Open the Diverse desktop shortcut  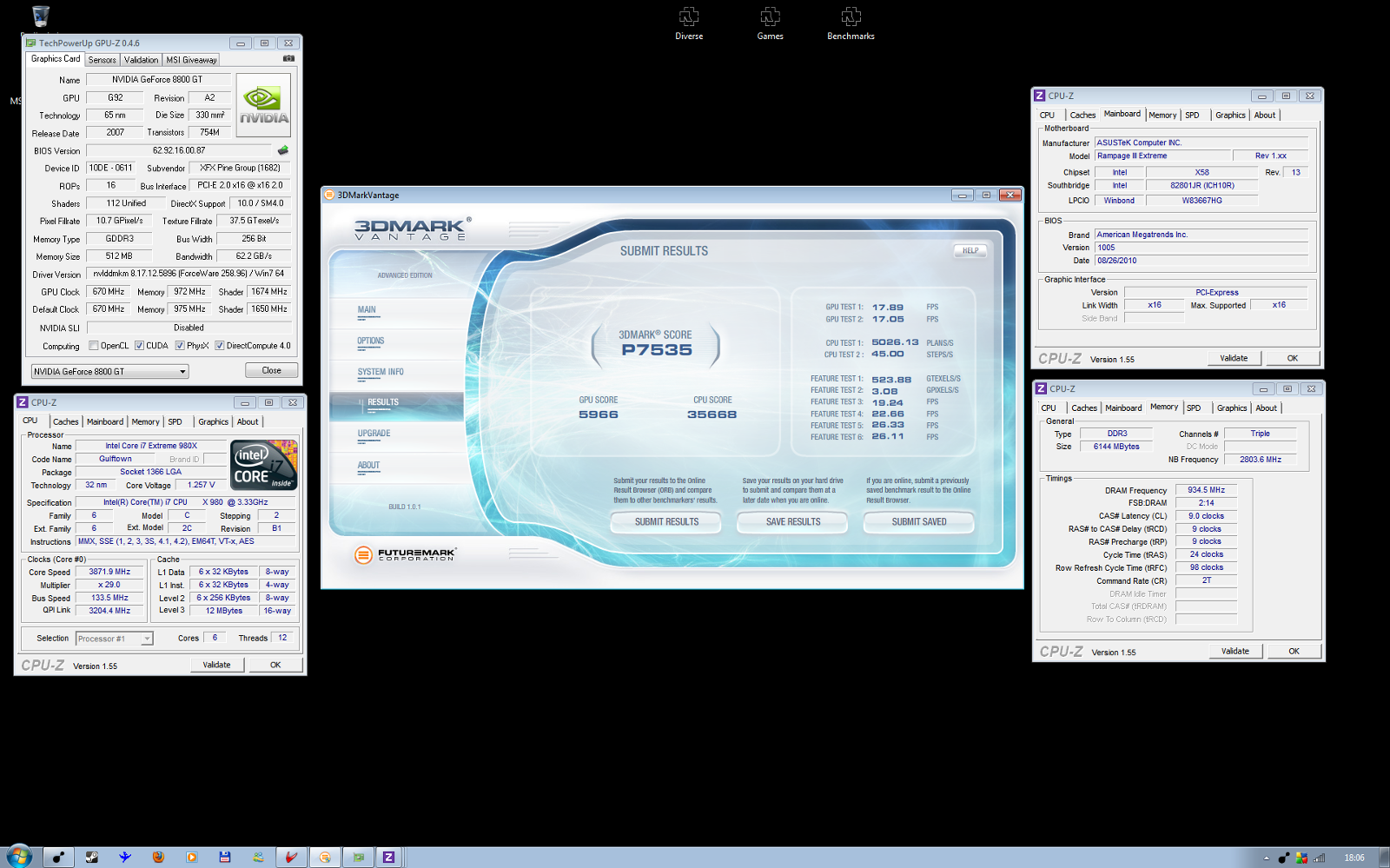click(x=689, y=23)
